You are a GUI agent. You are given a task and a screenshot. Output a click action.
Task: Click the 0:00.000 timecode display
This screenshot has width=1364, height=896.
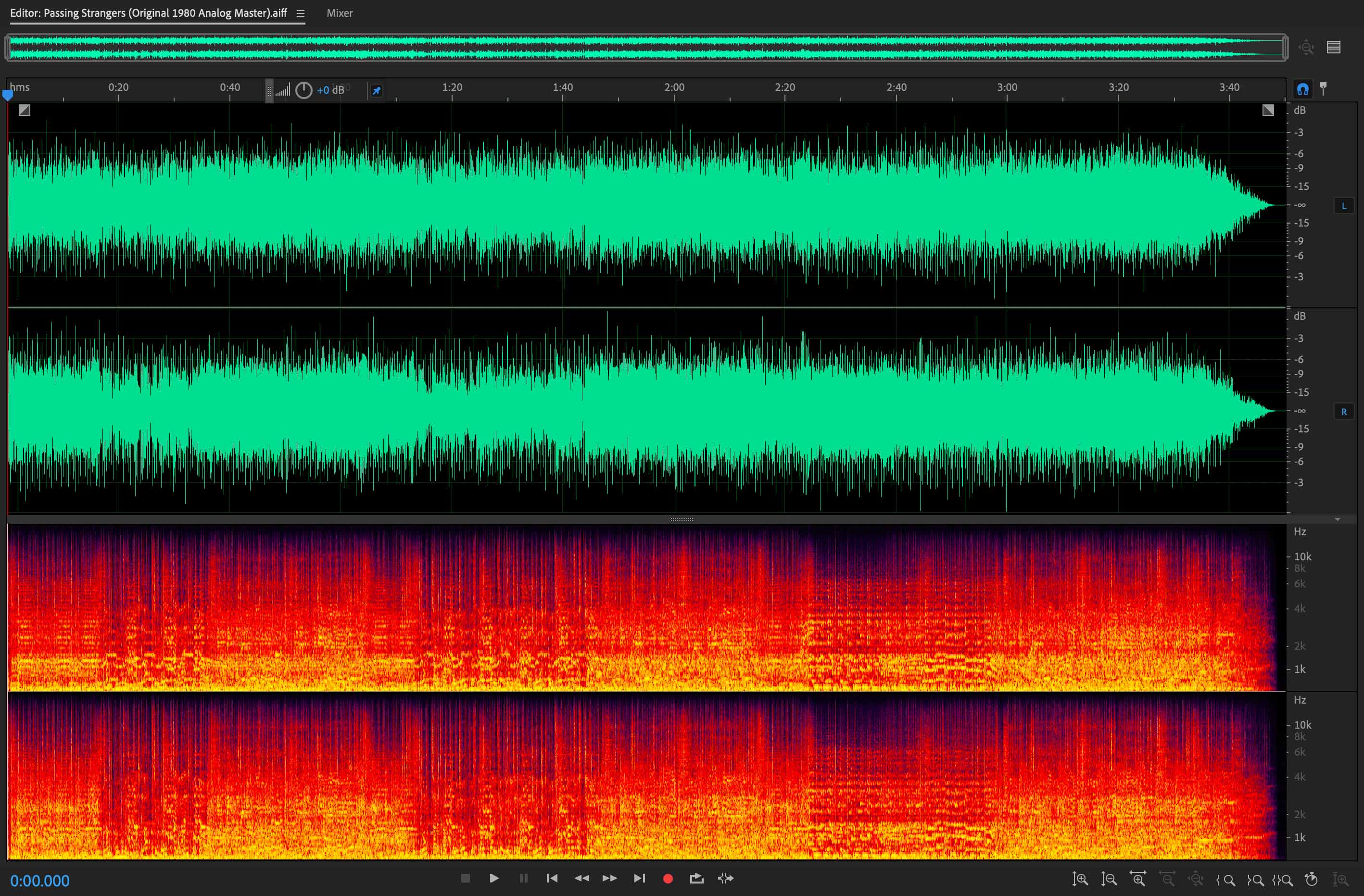39,881
